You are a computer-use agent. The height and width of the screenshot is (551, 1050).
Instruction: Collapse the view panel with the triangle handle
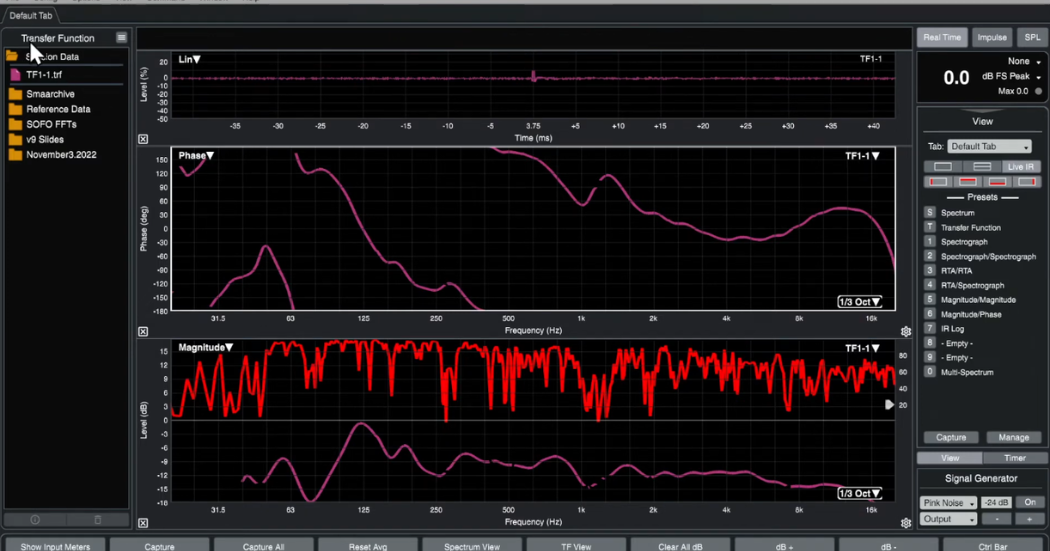pos(982,110)
